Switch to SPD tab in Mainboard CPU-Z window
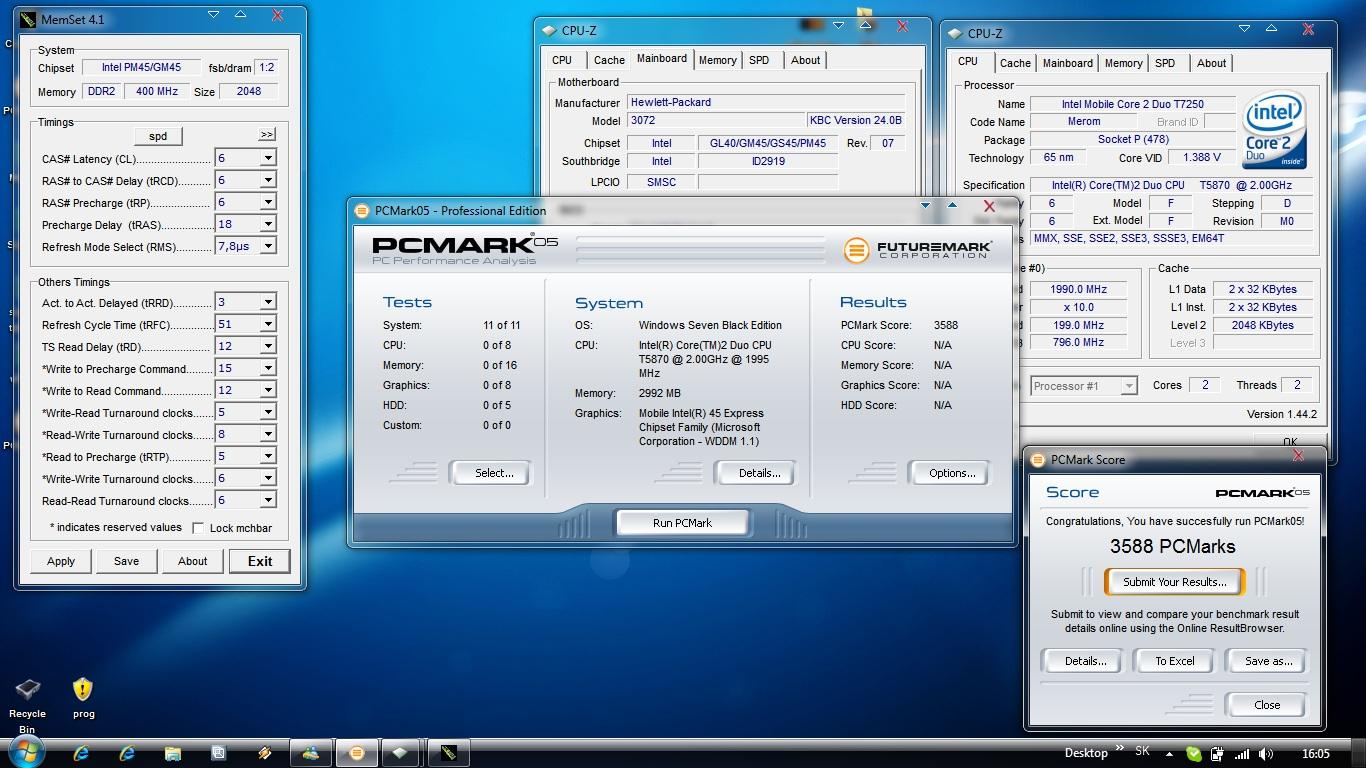The width and height of the screenshot is (1366, 768). (x=759, y=60)
